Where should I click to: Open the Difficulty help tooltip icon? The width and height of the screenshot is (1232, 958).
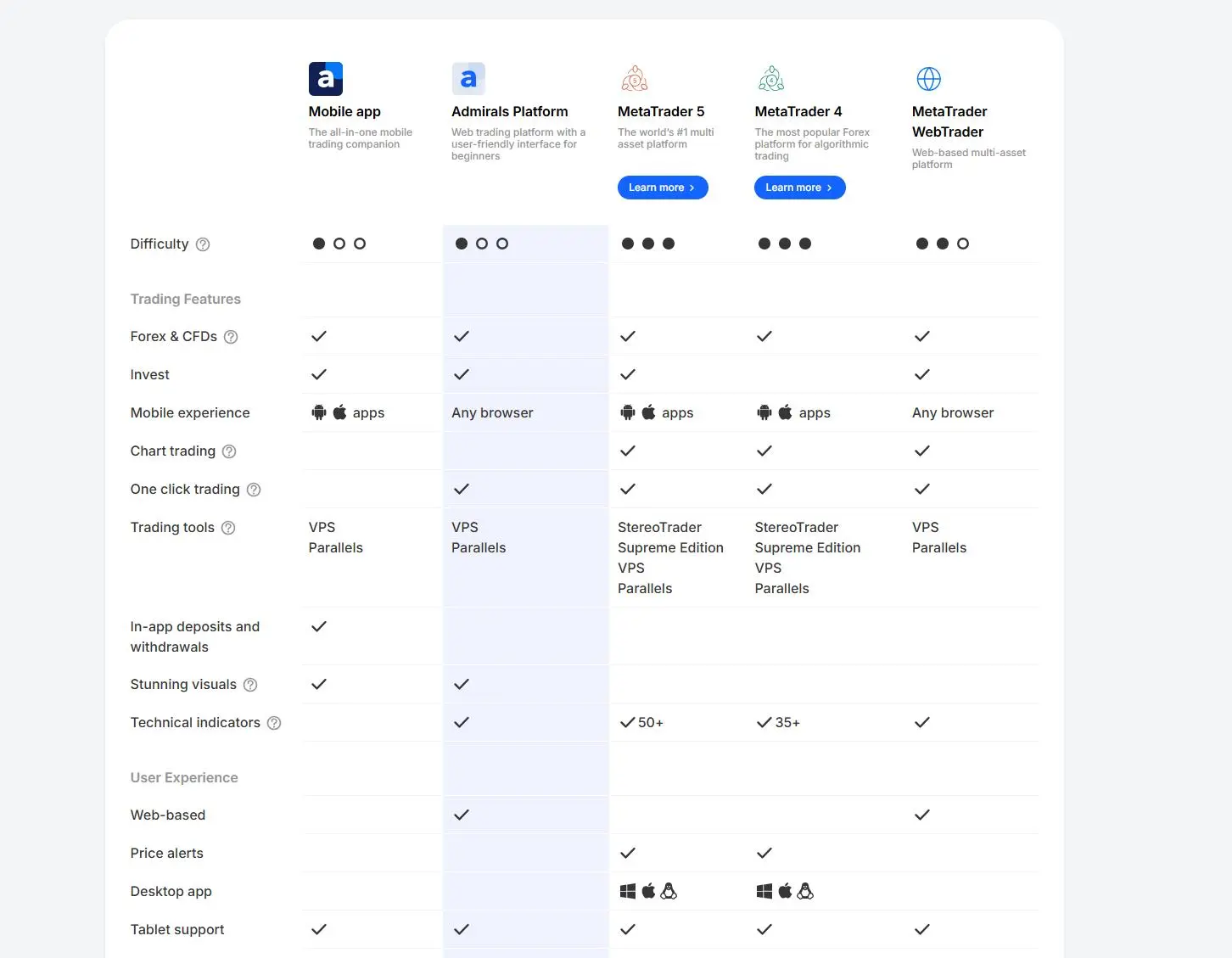(203, 244)
